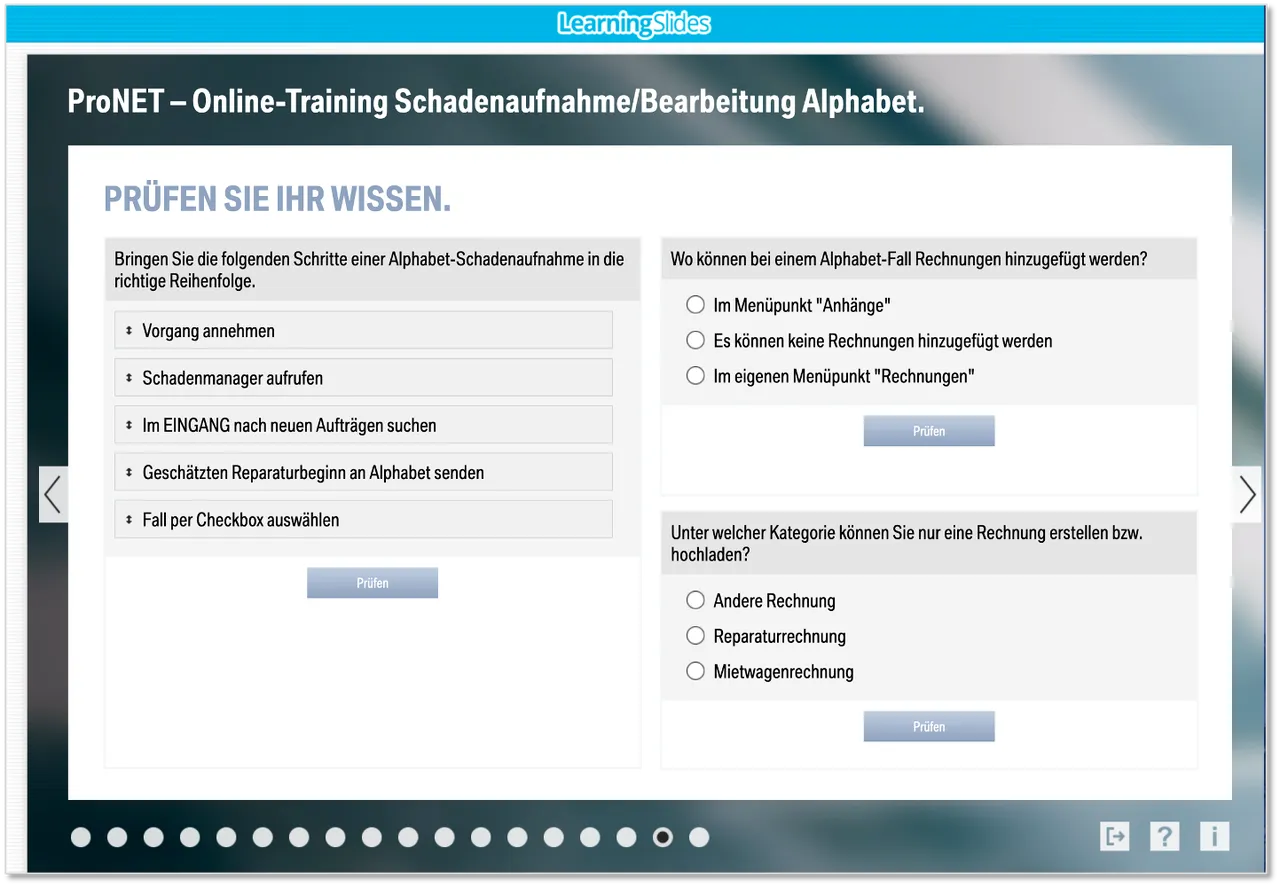Advance to the next slide arrow

(x=1247, y=494)
